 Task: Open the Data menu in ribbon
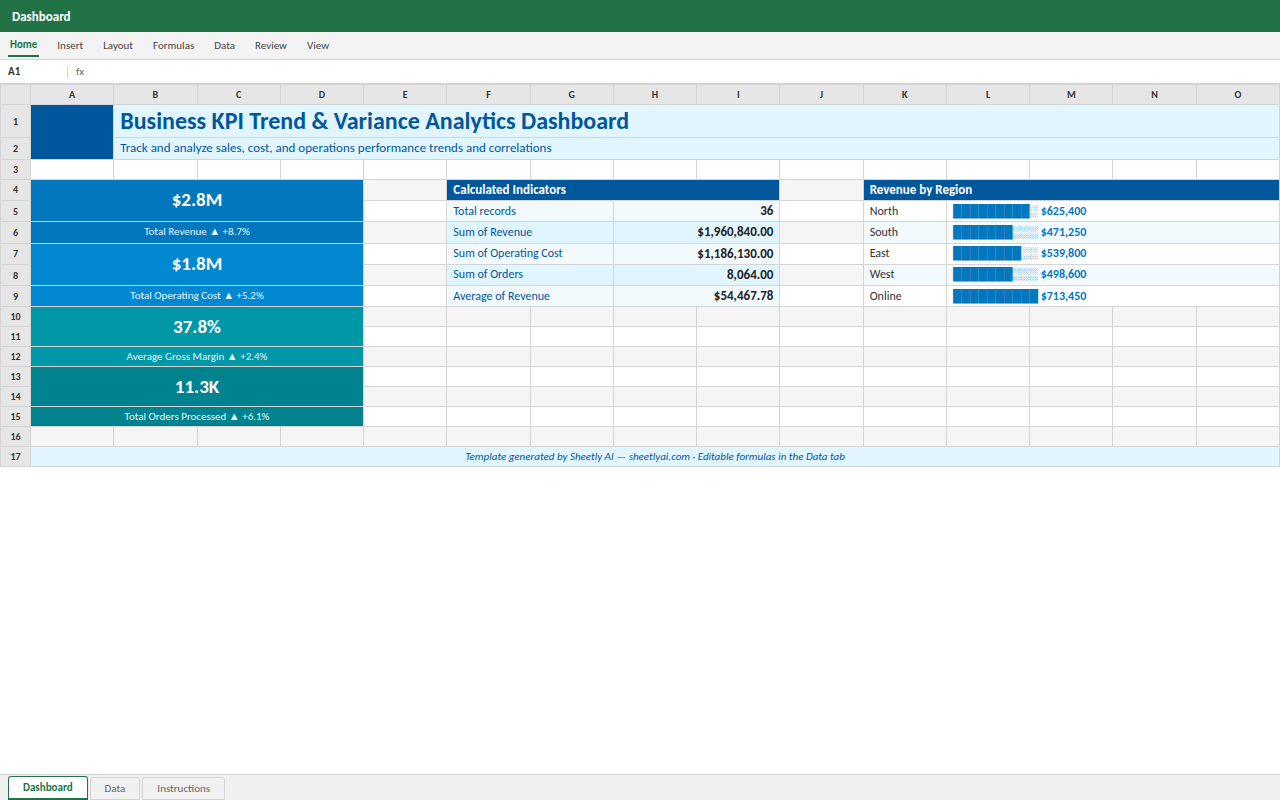coord(224,46)
